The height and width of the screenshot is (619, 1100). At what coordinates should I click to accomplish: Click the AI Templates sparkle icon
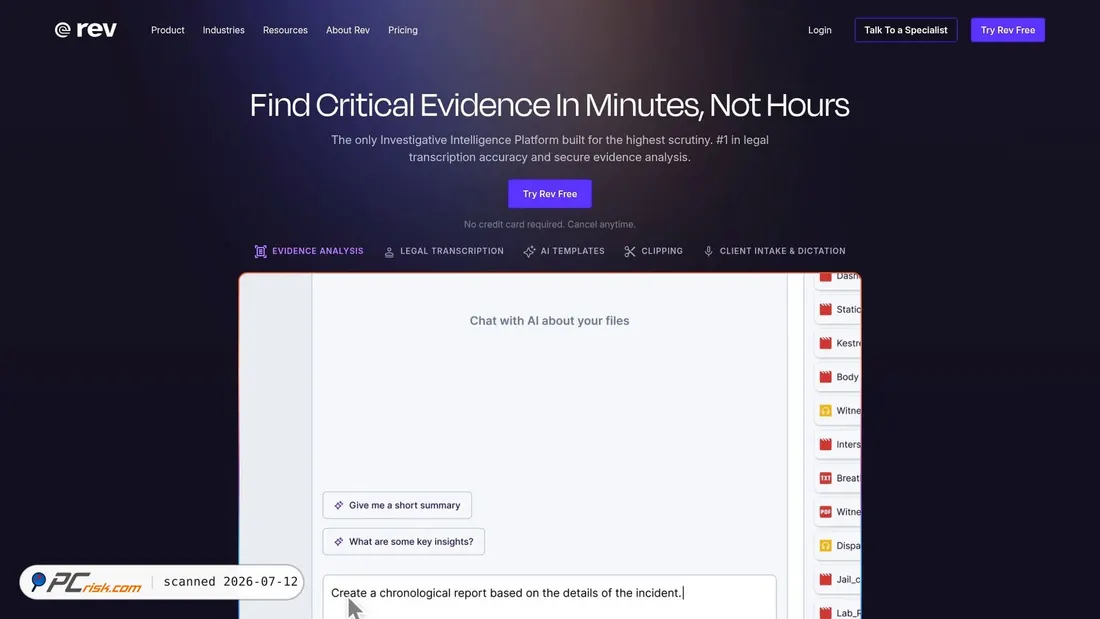[530, 251]
